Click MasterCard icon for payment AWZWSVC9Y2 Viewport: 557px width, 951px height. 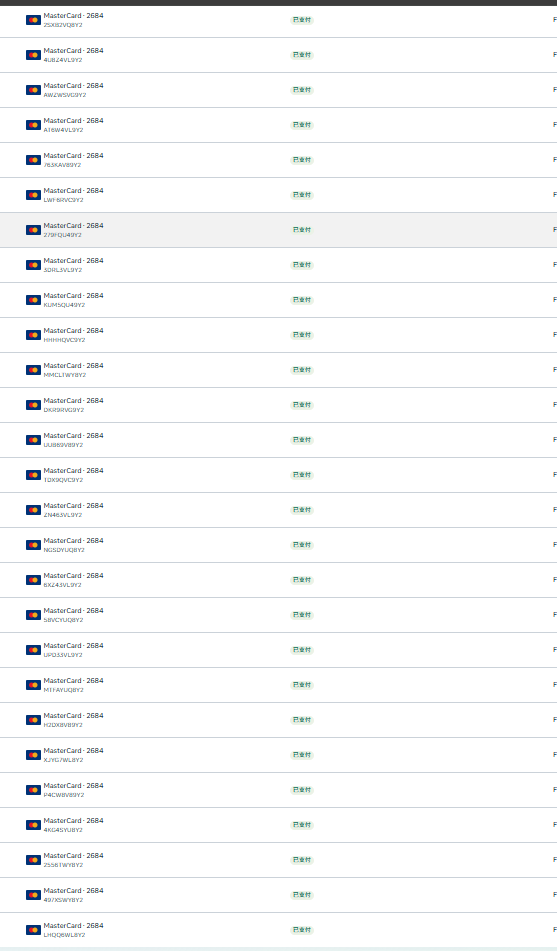[x=33, y=90]
